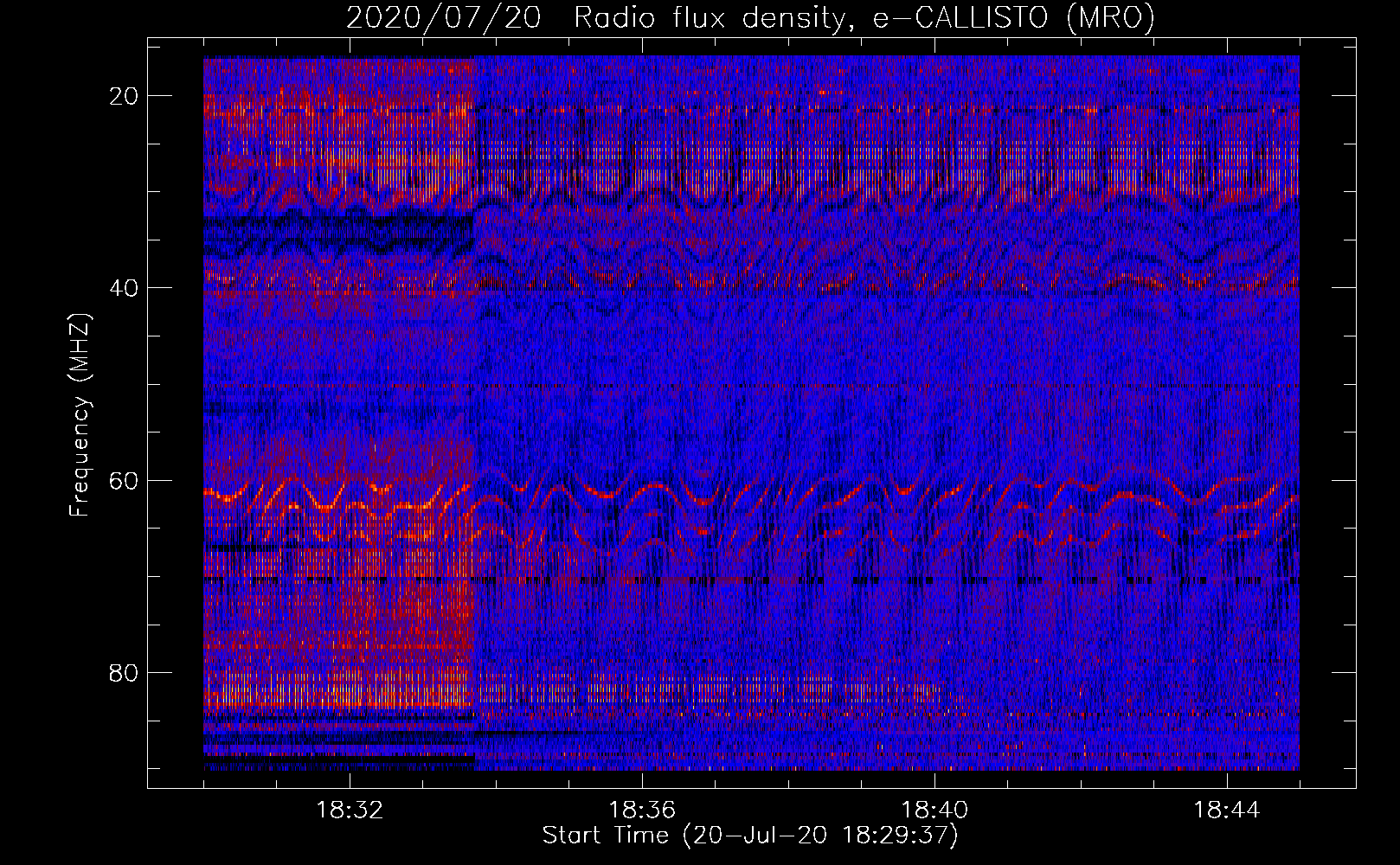Click the 'Frequency (MHZ)' axis label

pos(80,415)
